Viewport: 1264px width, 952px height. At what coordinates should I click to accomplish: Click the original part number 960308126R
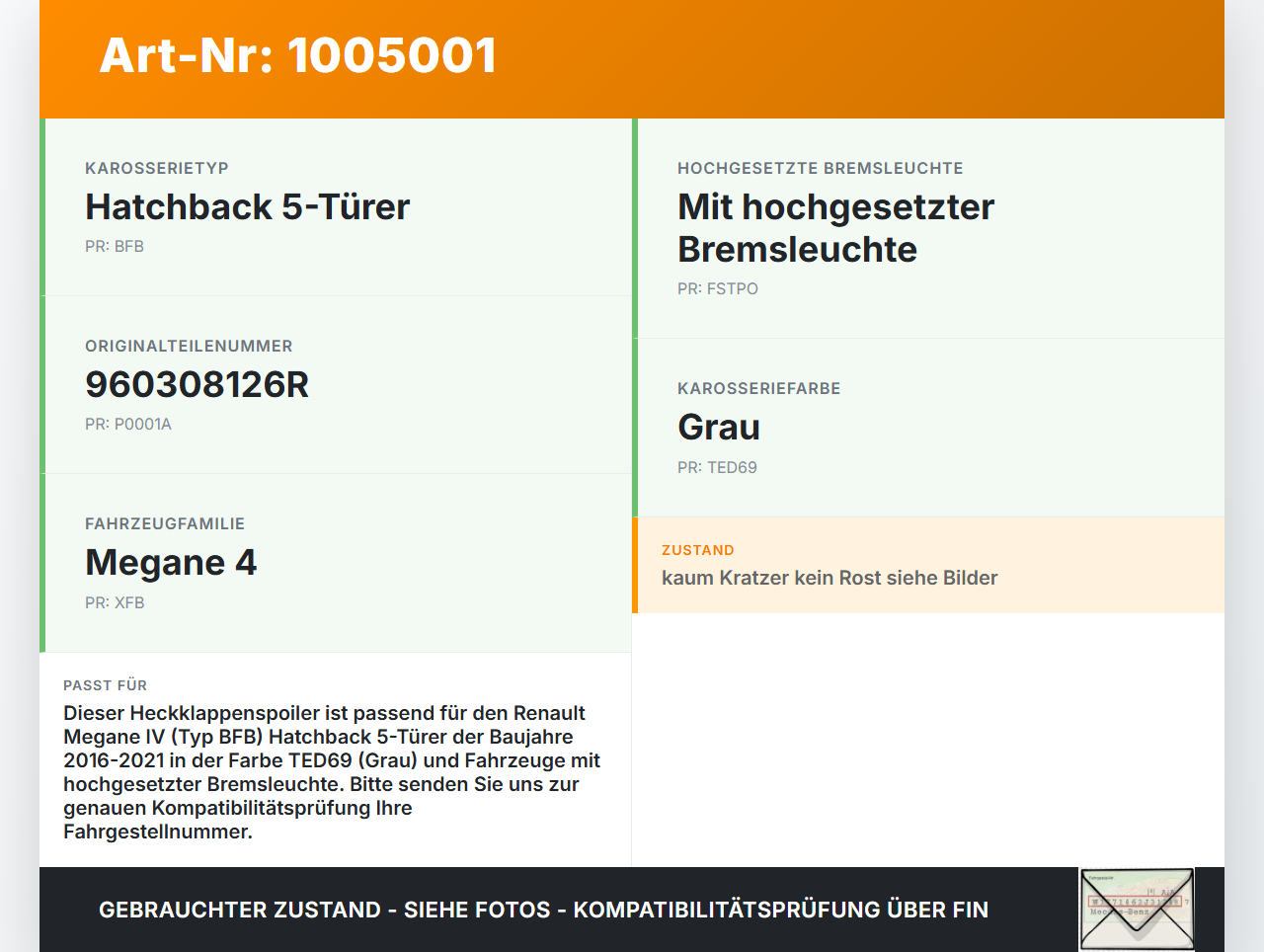197,384
